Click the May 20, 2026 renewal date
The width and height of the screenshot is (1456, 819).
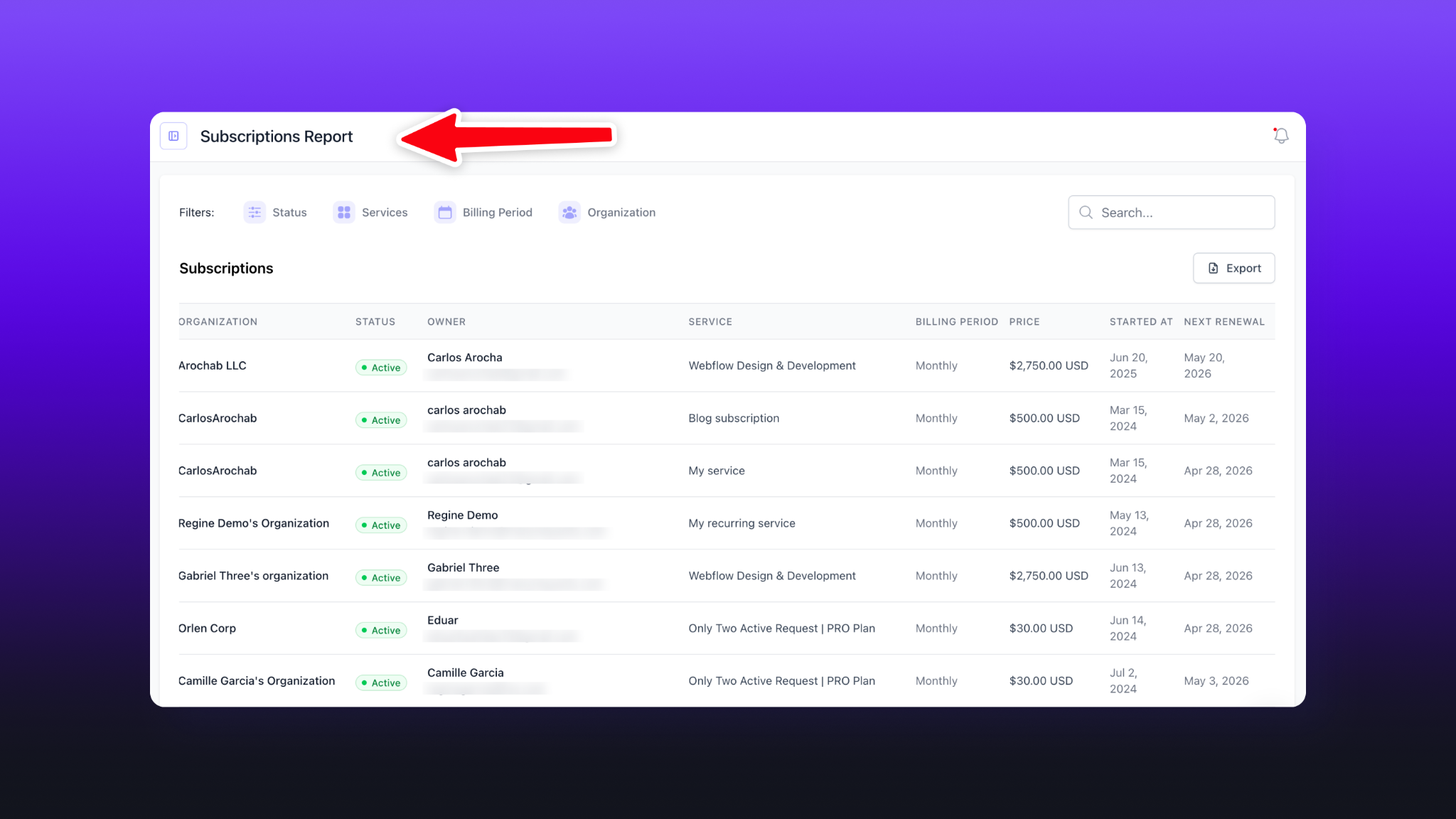[1204, 365]
